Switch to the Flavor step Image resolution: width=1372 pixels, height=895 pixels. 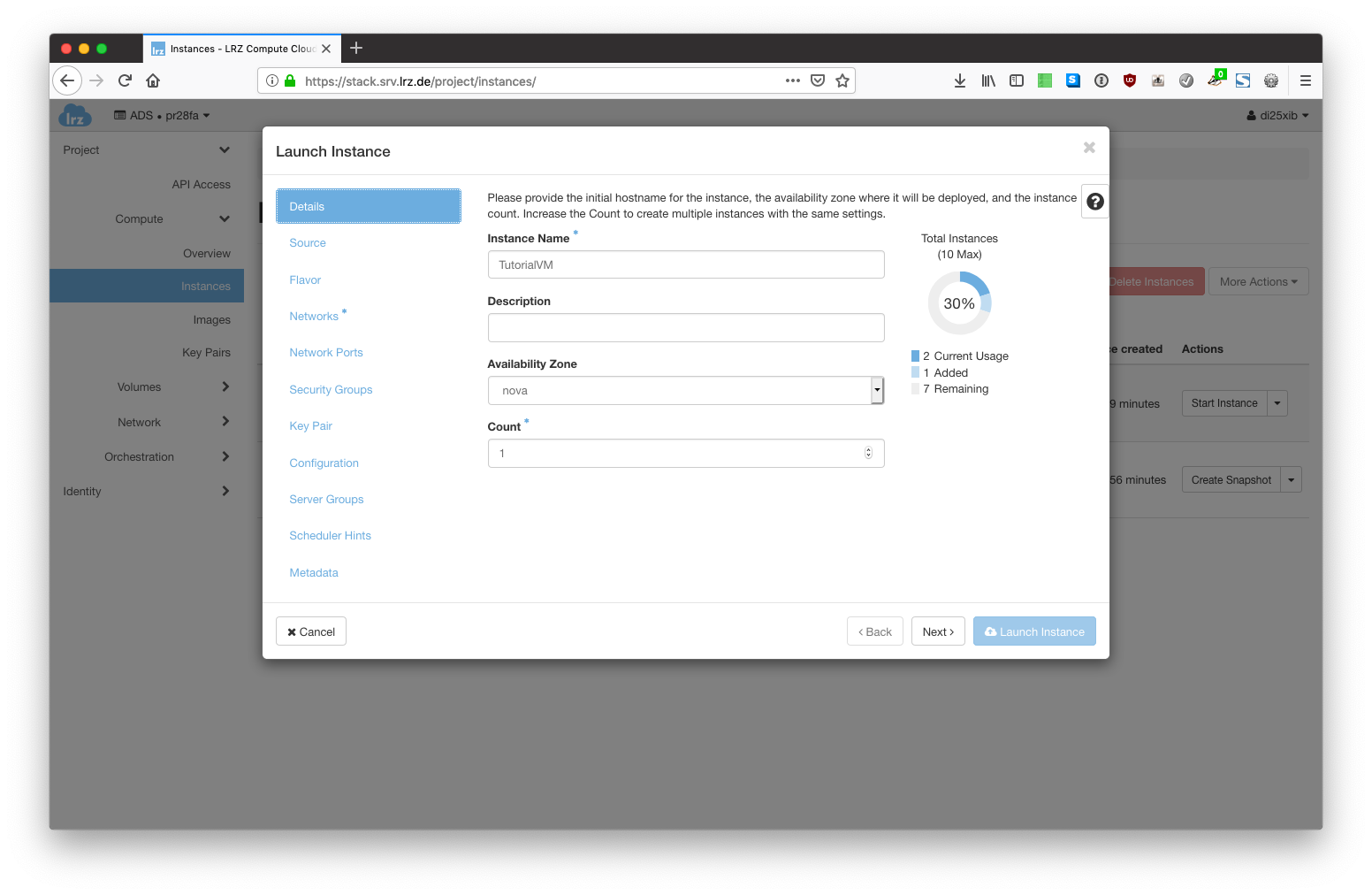coord(305,280)
